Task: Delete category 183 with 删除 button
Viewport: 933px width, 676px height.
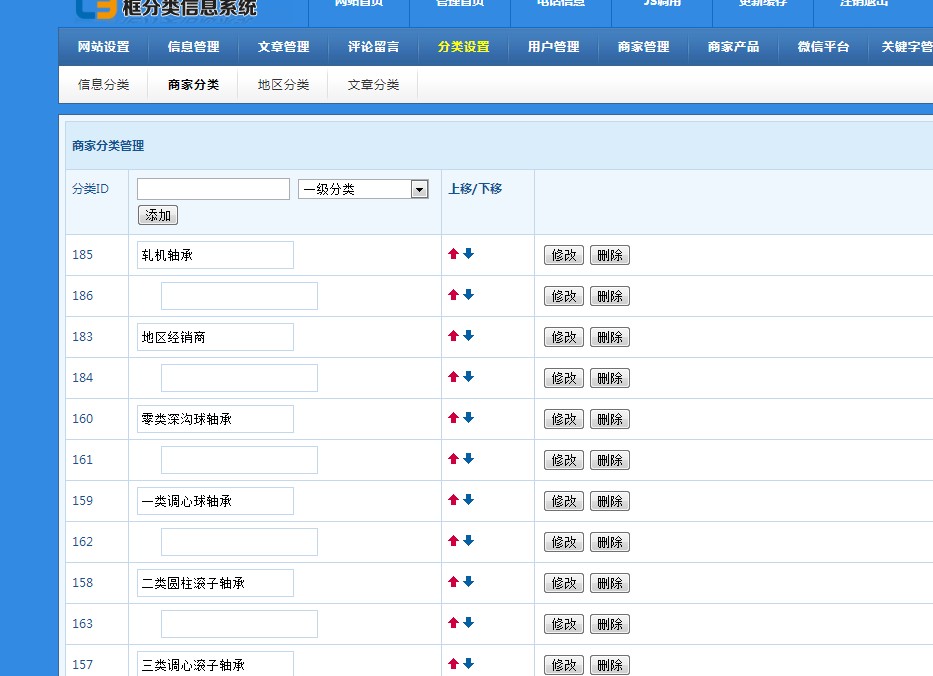Action: click(609, 337)
